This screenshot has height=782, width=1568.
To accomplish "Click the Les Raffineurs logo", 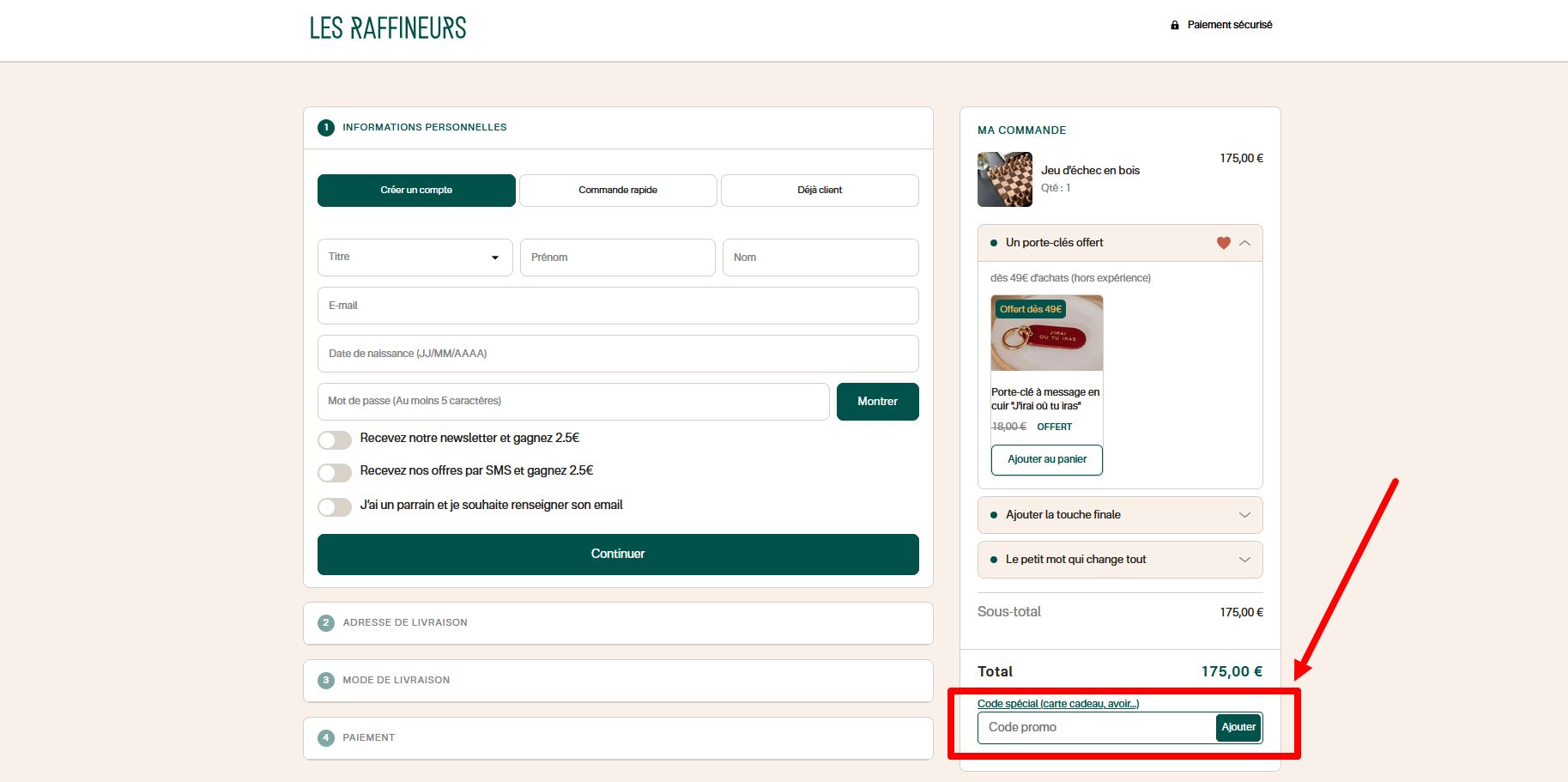I will pos(388,27).
